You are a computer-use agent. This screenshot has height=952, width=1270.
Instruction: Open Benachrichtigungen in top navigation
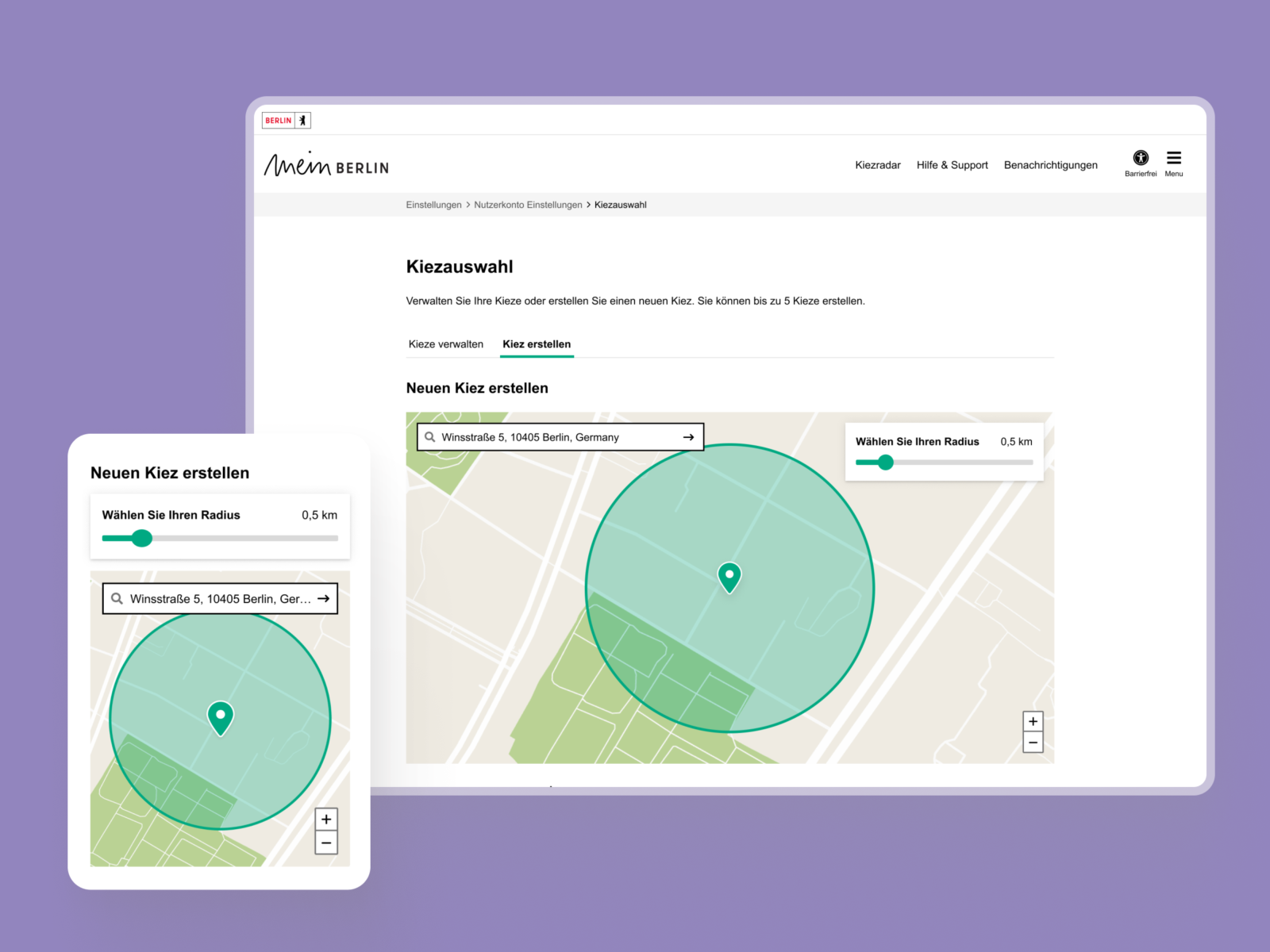pyautogui.click(x=1051, y=165)
